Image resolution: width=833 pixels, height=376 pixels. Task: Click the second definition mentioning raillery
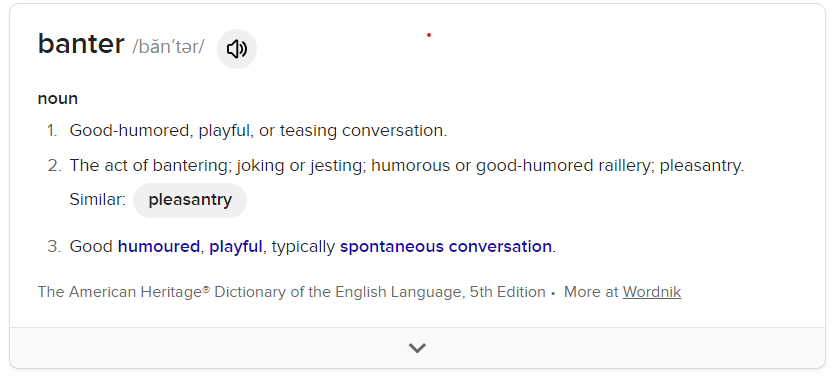pyautogui.click(x=407, y=166)
